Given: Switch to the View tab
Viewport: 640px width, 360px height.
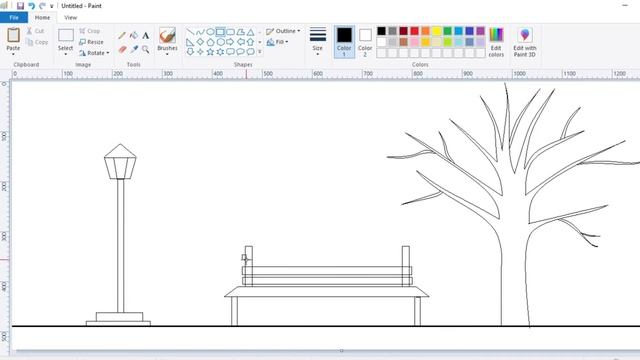Looking at the screenshot, I should coord(70,18).
